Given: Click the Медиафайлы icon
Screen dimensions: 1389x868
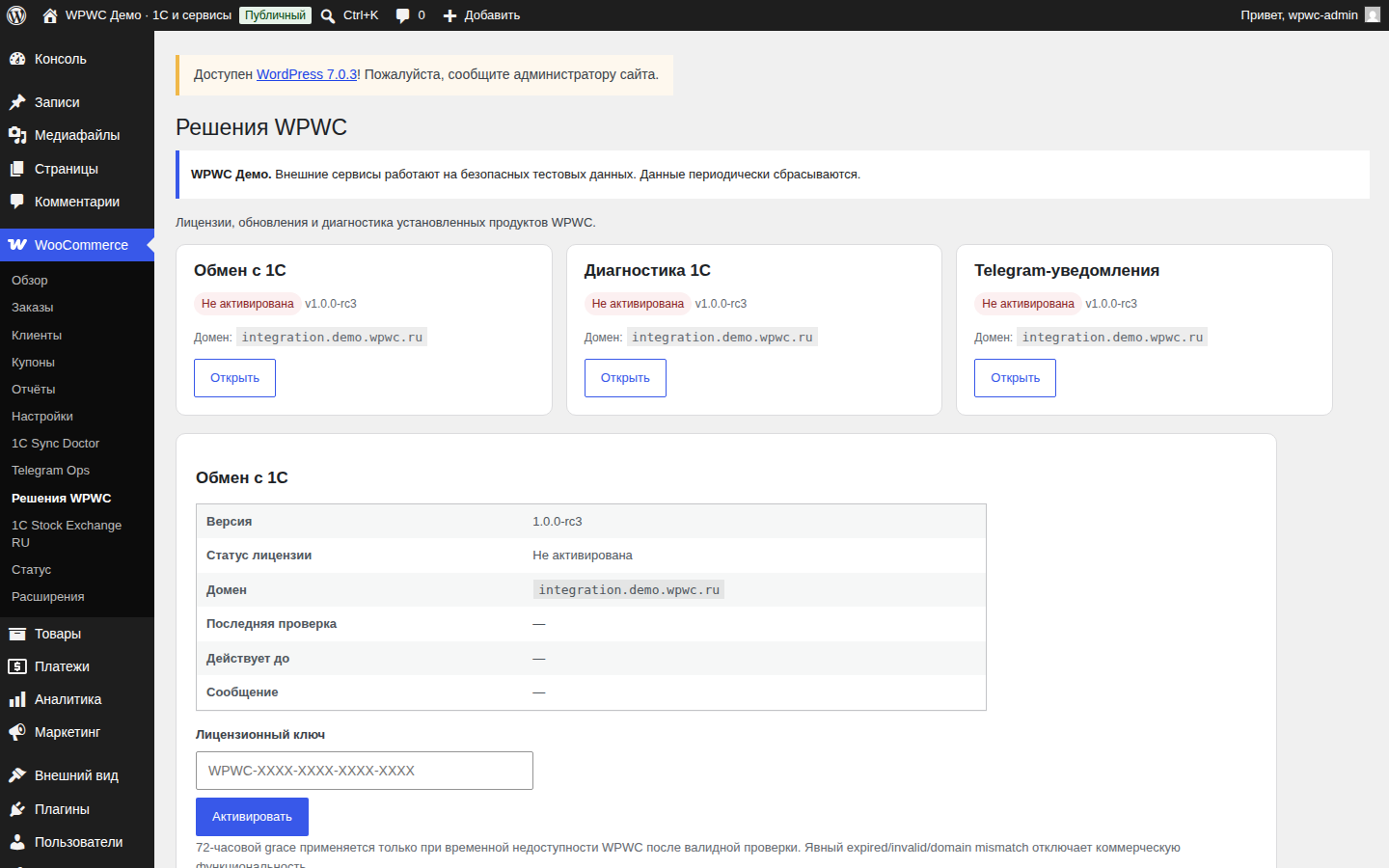Looking at the screenshot, I should point(17,135).
